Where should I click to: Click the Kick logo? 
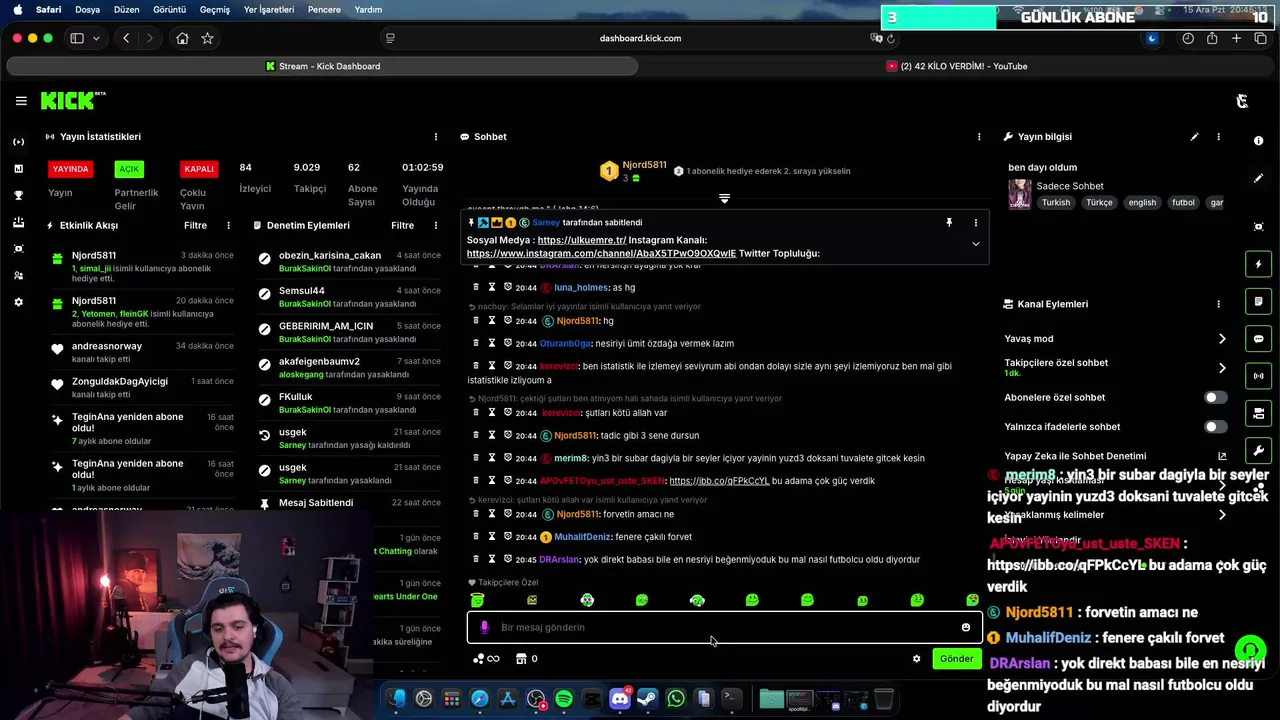pos(72,100)
